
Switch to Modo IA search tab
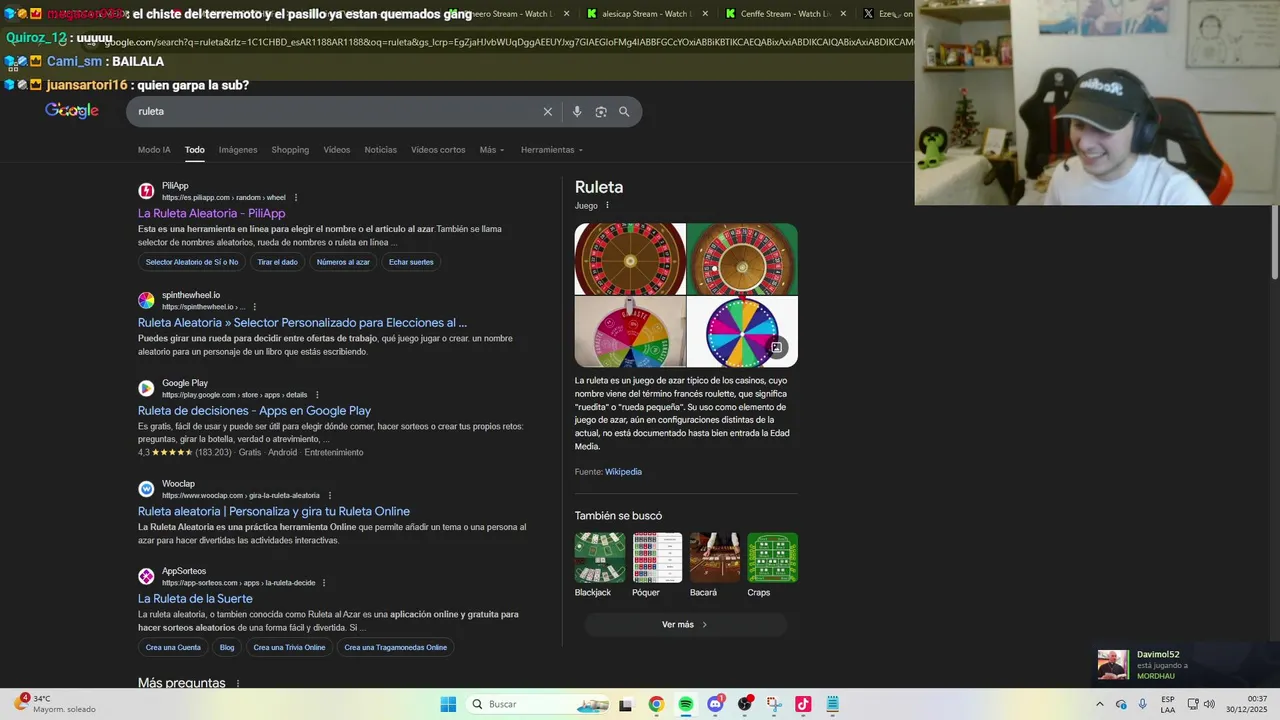154,150
